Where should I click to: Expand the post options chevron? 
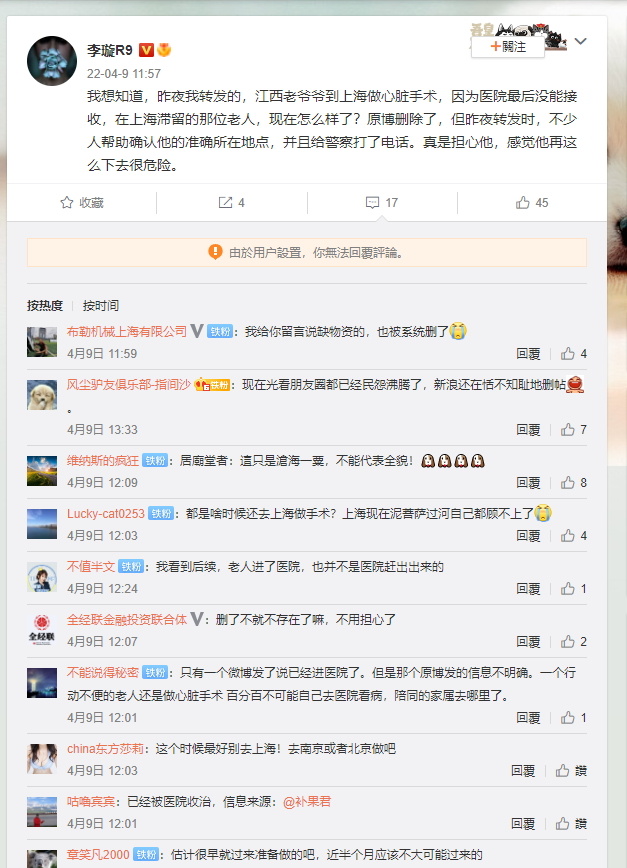[x=581, y=41]
